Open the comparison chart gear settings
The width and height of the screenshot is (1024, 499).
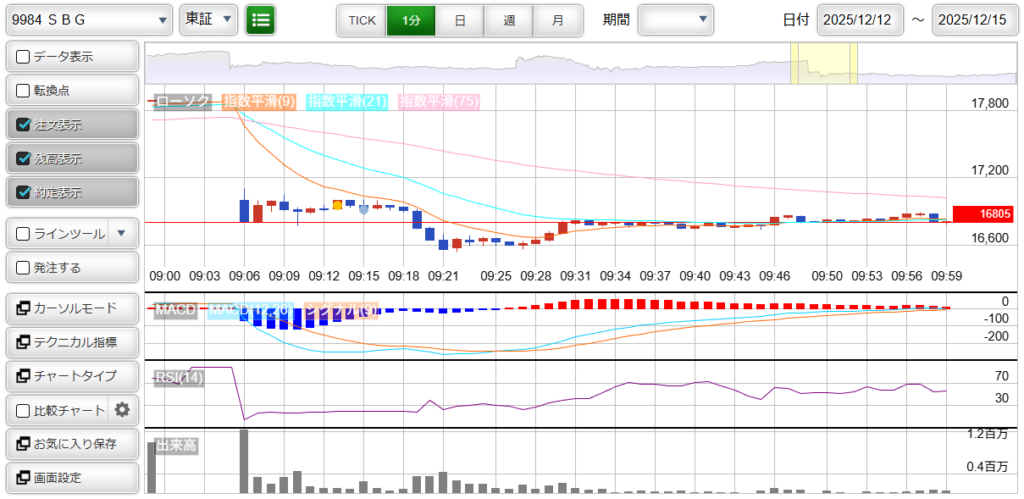122,409
